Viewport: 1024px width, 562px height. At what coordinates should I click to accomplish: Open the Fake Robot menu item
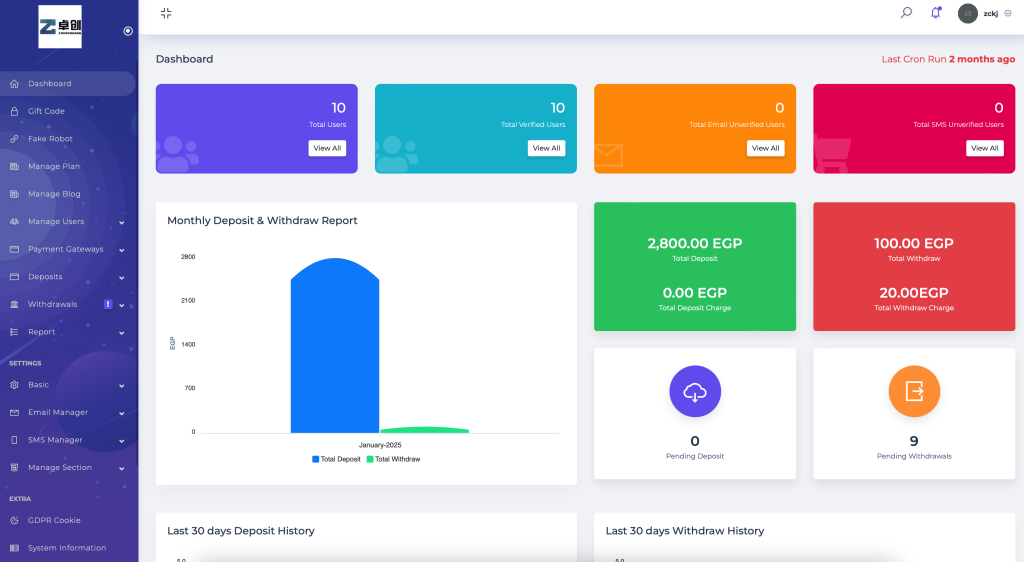tap(67, 138)
